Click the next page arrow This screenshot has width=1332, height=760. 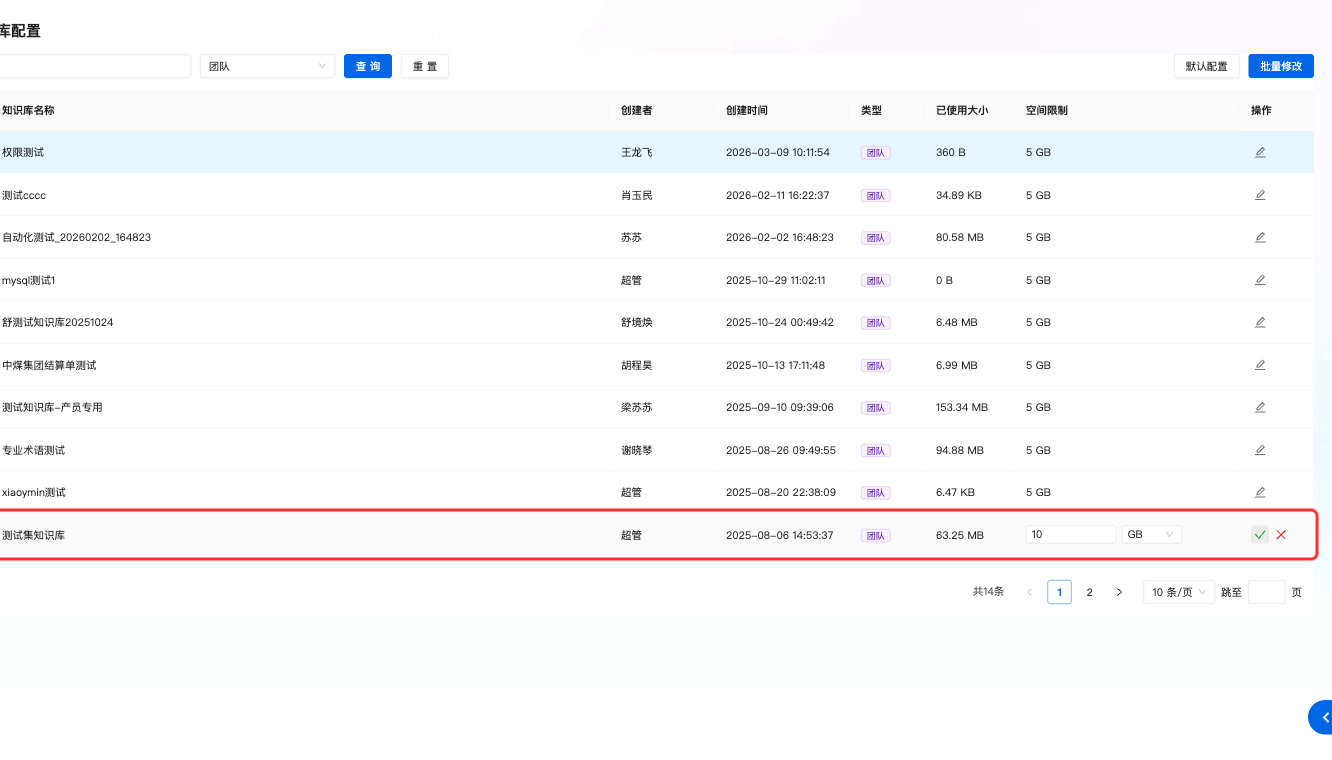(1119, 592)
